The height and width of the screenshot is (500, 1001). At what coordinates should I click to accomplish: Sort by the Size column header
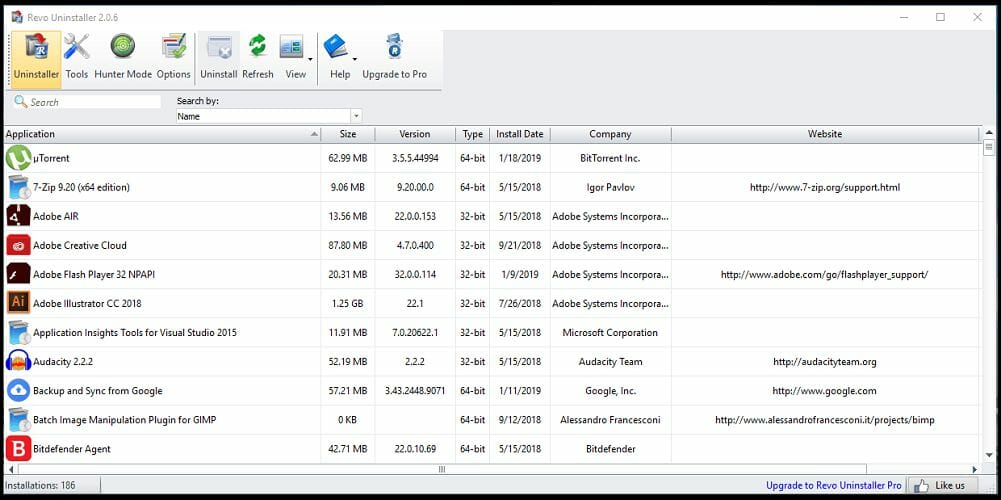pos(348,134)
